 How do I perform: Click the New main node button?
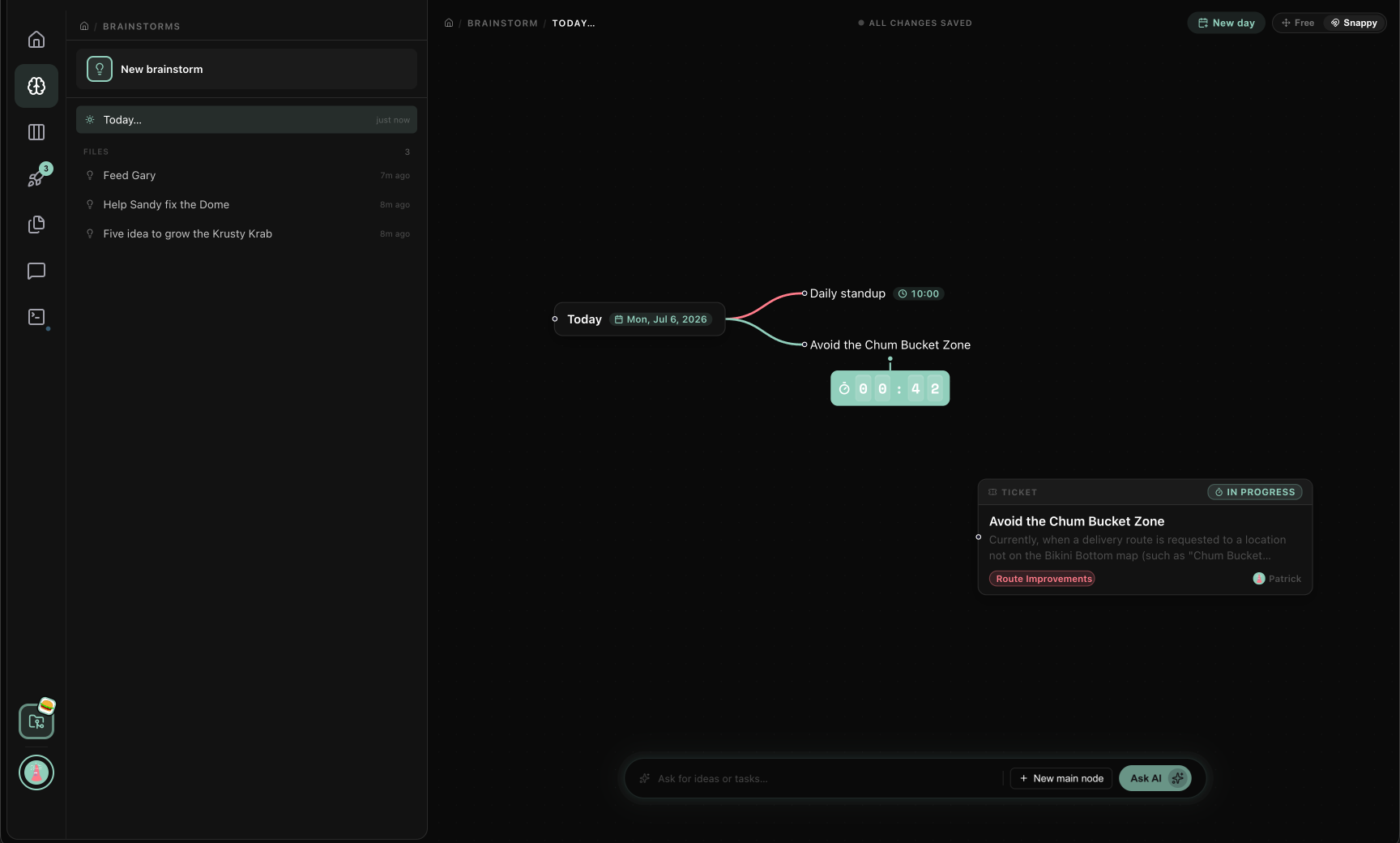[x=1061, y=778]
